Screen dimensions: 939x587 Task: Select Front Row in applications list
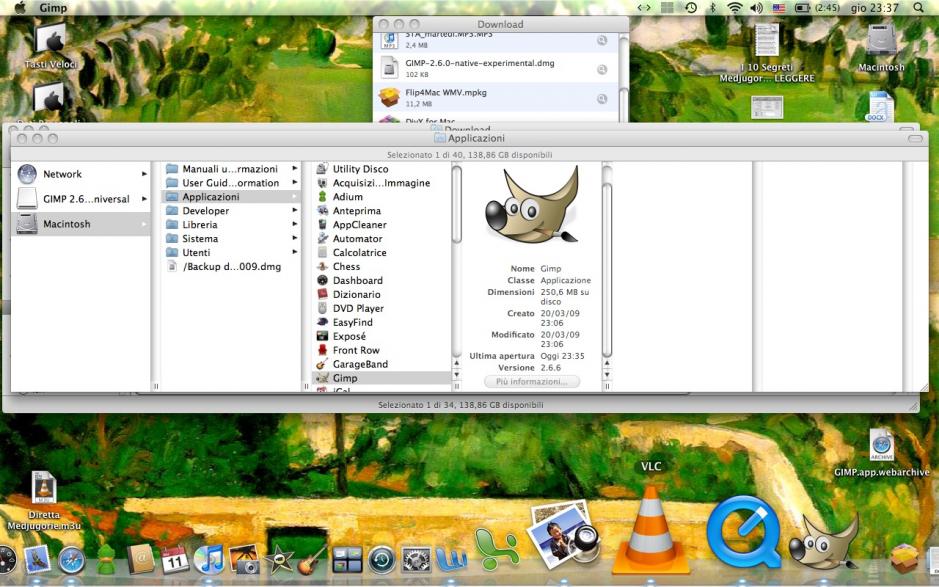pos(381,350)
